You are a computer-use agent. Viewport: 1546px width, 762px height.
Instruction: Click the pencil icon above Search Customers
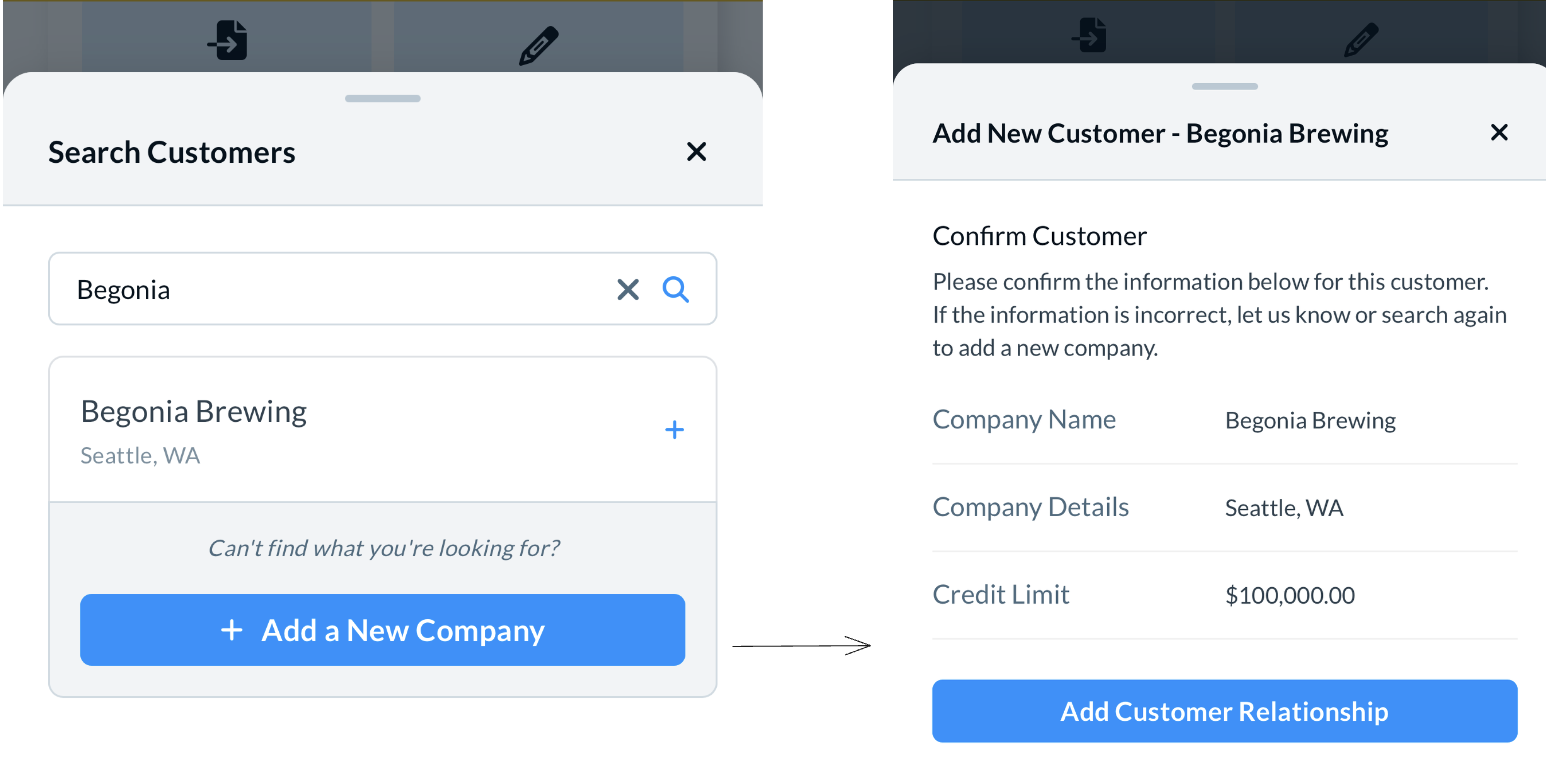tap(538, 46)
